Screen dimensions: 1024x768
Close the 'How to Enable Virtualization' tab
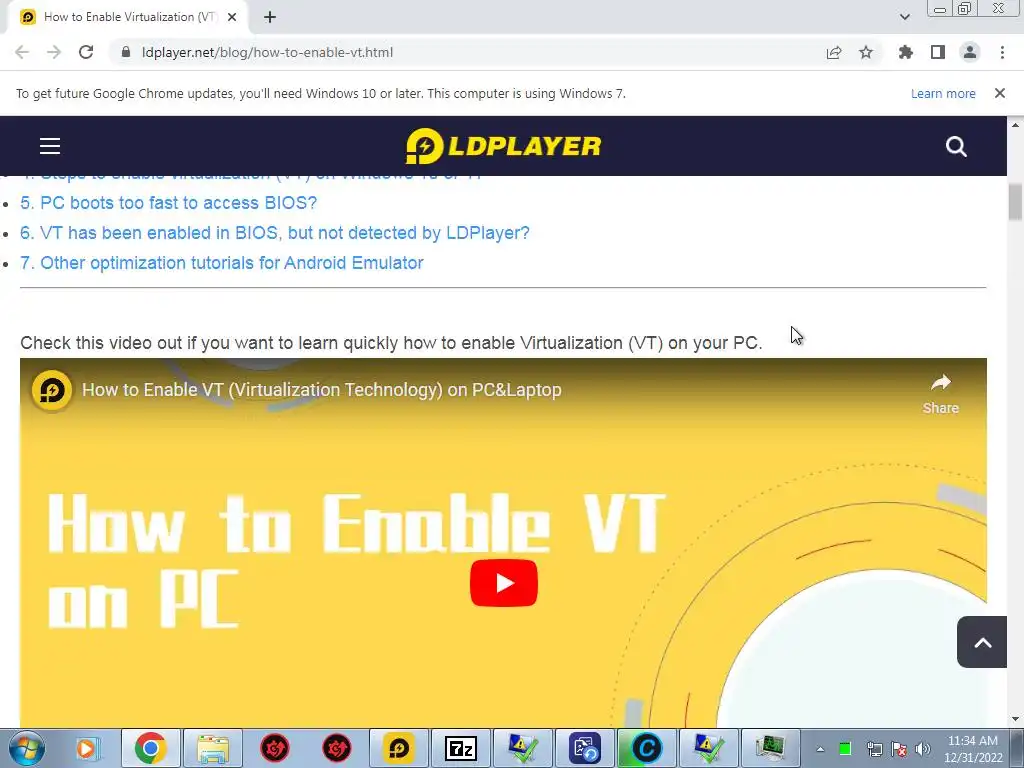pos(232,17)
